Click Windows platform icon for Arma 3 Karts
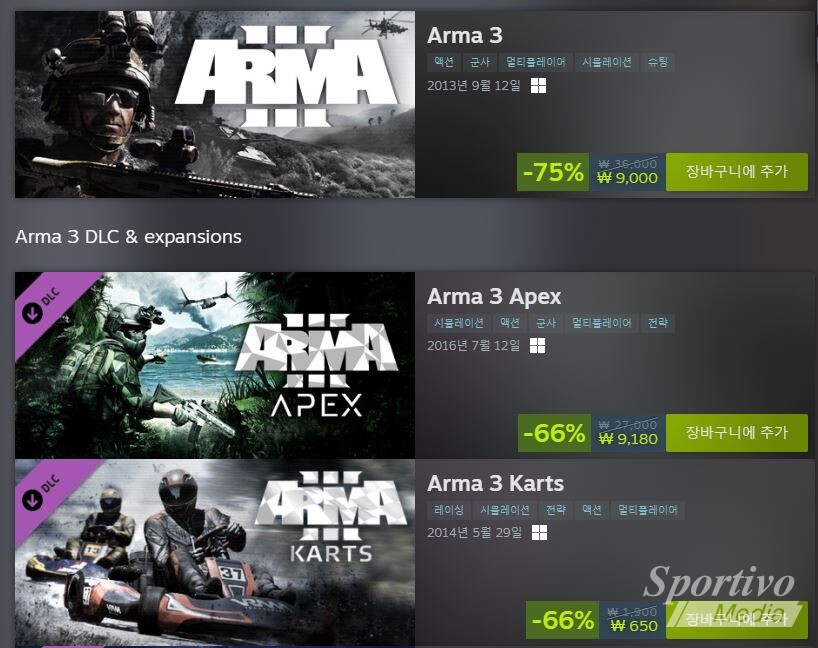 539,533
